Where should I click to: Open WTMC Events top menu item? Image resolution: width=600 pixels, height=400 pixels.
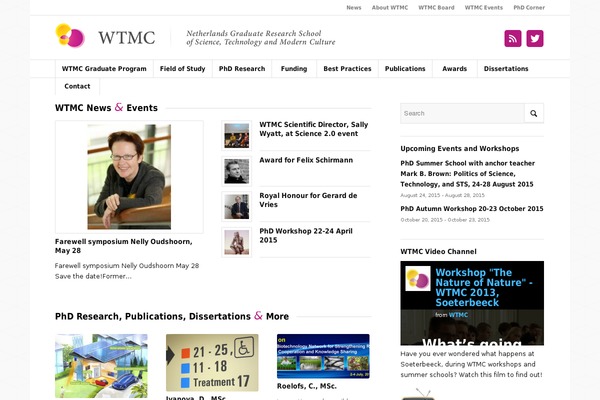(x=484, y=8)
